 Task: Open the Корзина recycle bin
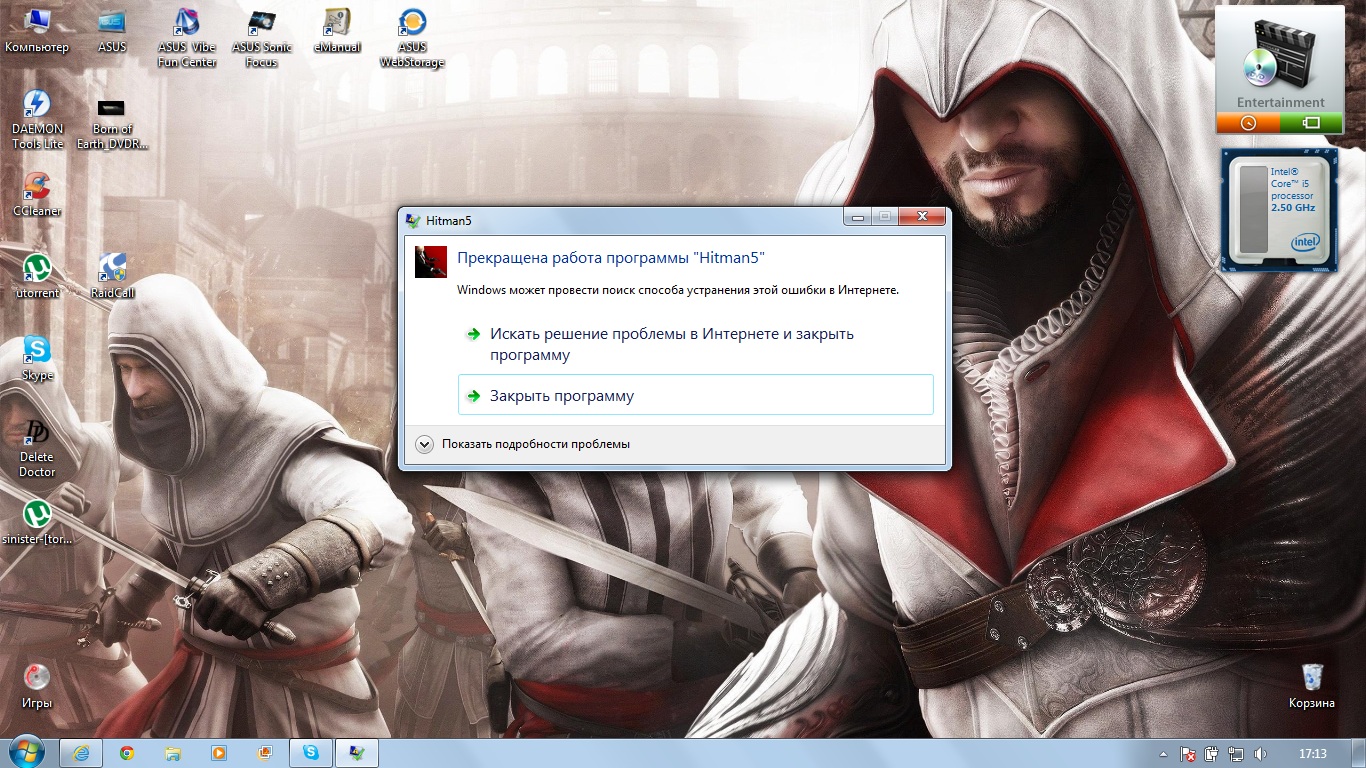pyautogui.click(x=1312, y=685)
